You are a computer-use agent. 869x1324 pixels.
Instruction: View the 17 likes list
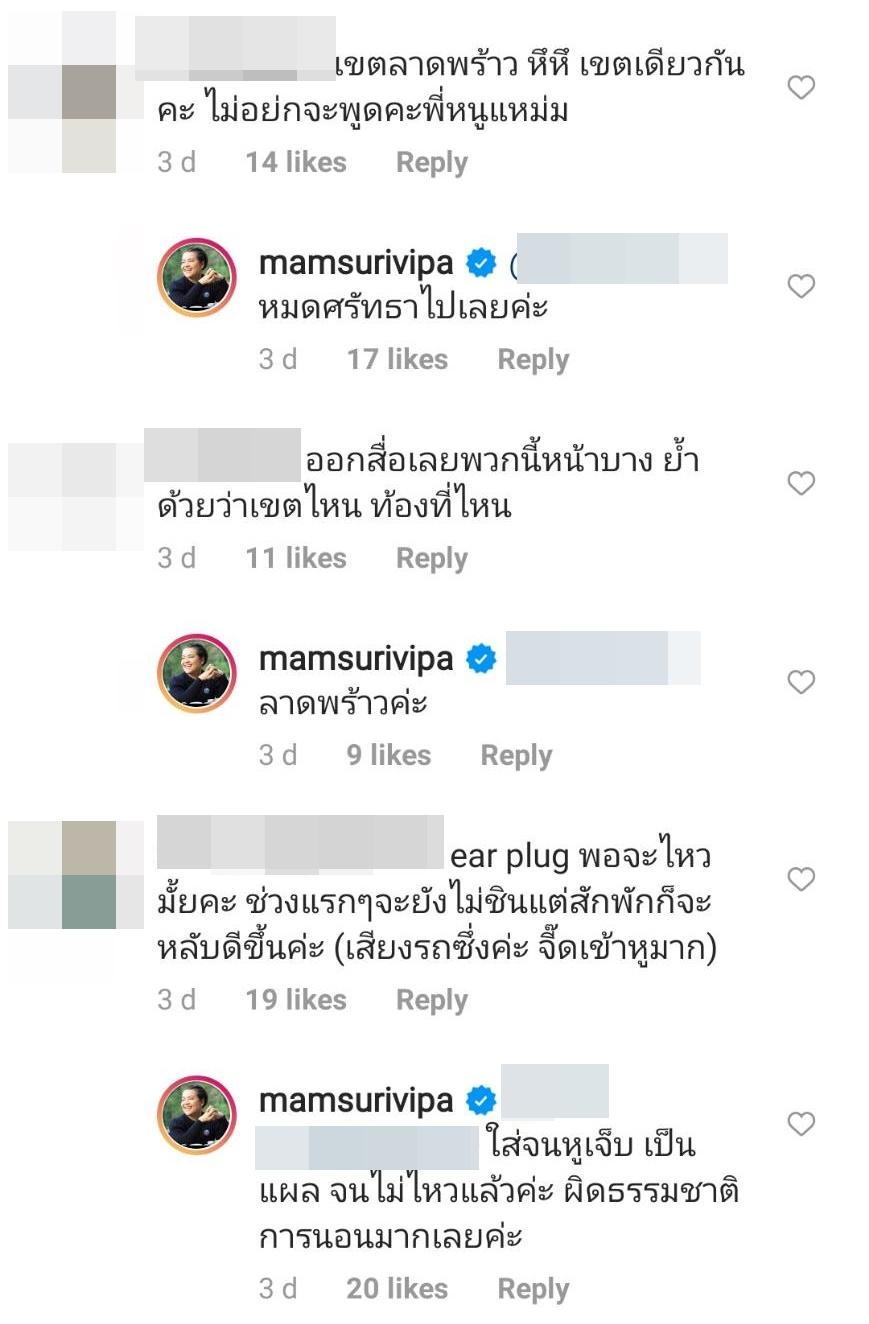pyautogui.click(x=397, y=360)
